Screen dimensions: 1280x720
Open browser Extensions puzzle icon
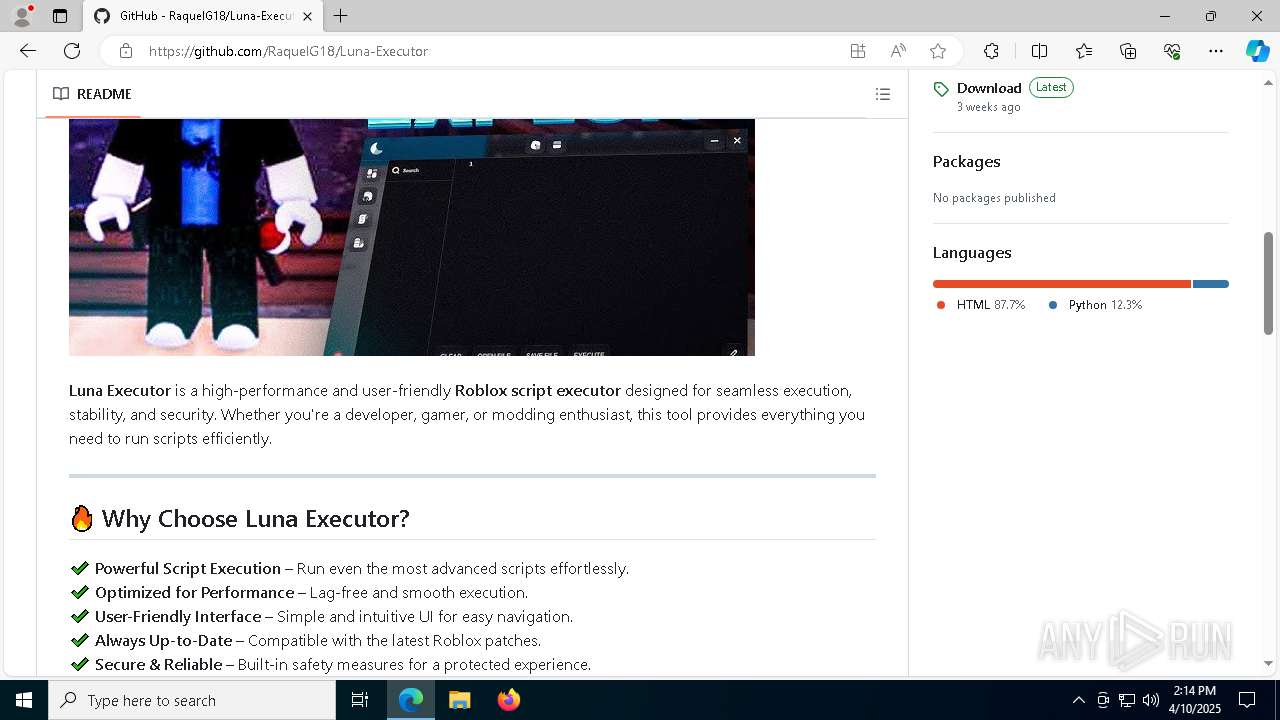991,51
